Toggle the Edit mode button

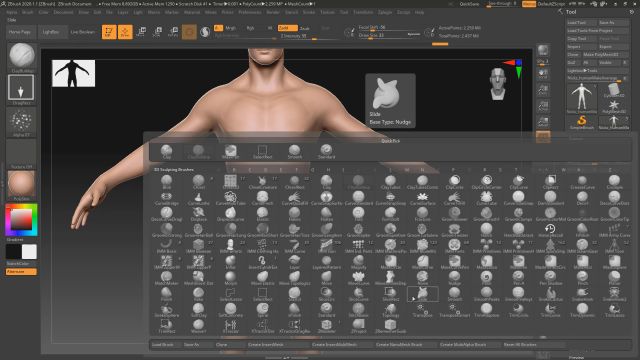pos(109,32)
